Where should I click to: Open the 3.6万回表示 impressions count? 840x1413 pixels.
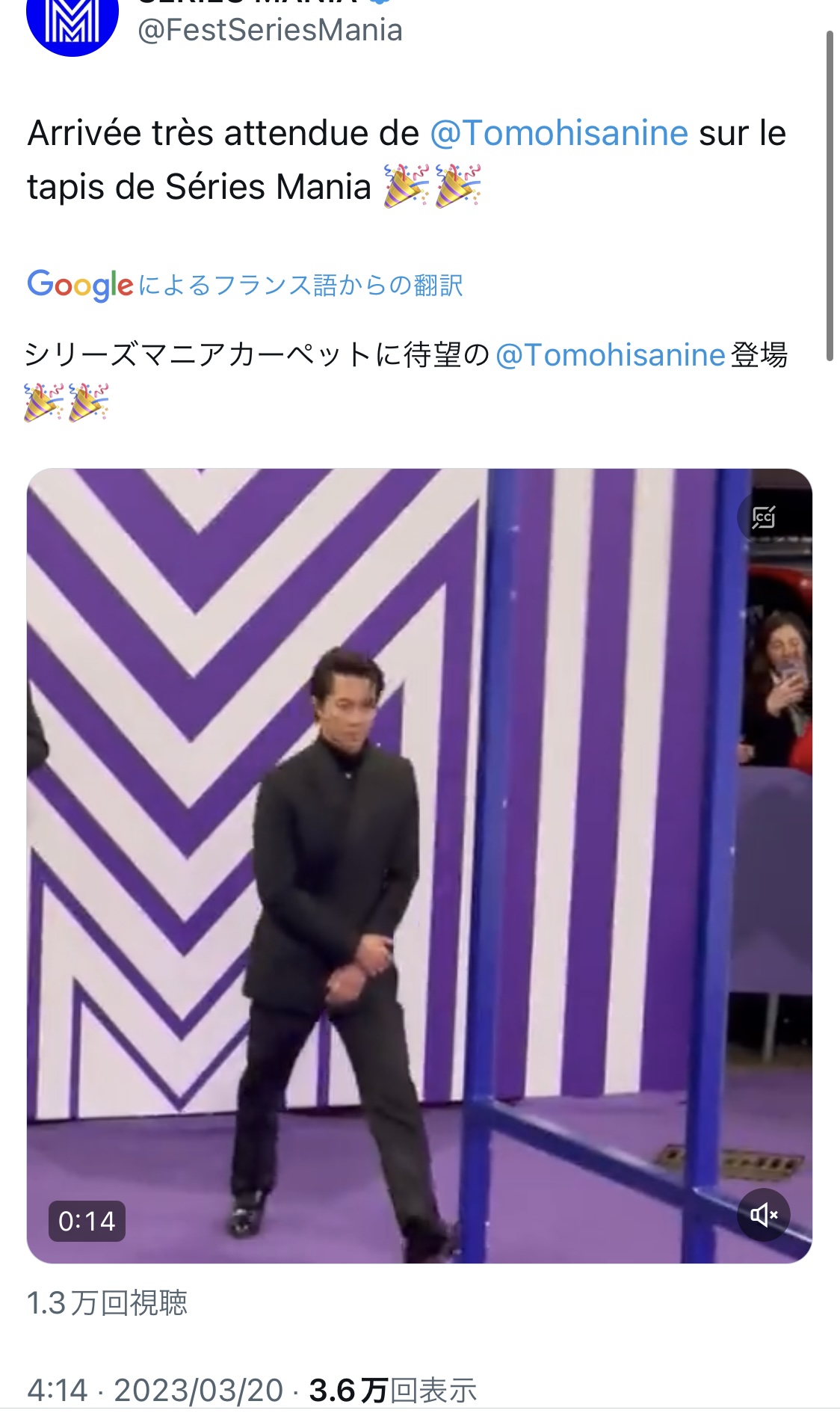[393, 1391]
